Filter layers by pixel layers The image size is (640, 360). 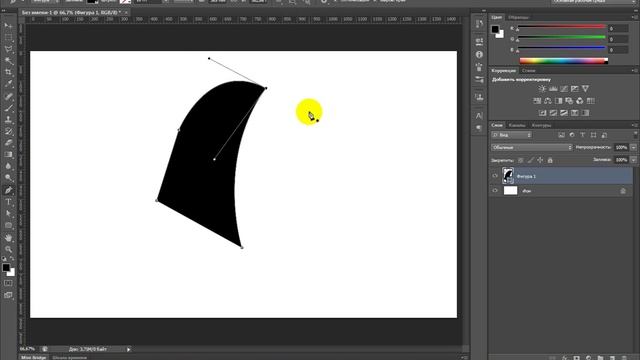coord(561,135)
